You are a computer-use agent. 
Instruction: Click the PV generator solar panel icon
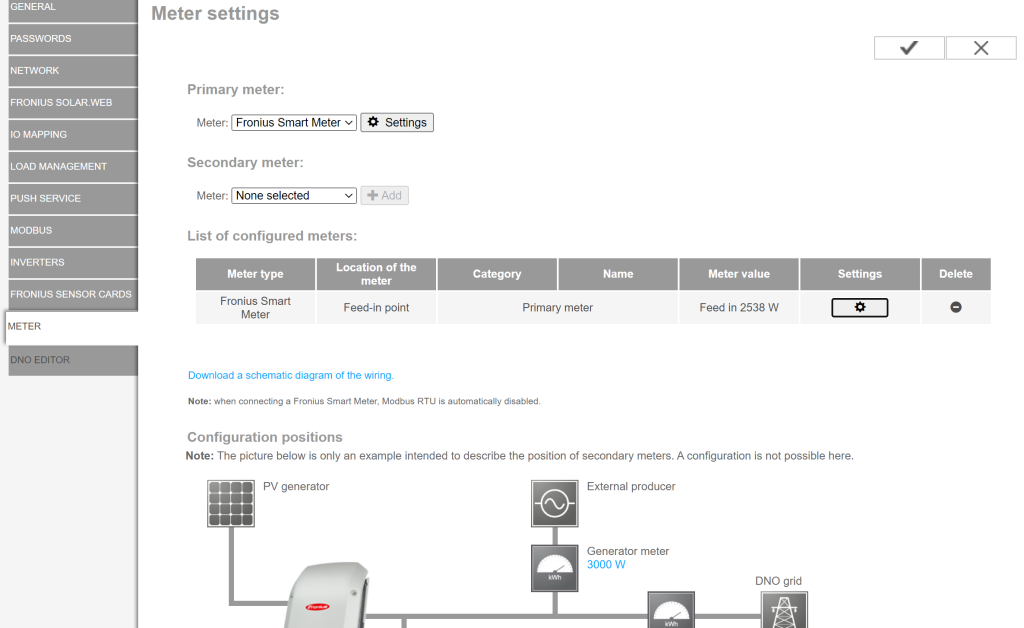point(231,503)
